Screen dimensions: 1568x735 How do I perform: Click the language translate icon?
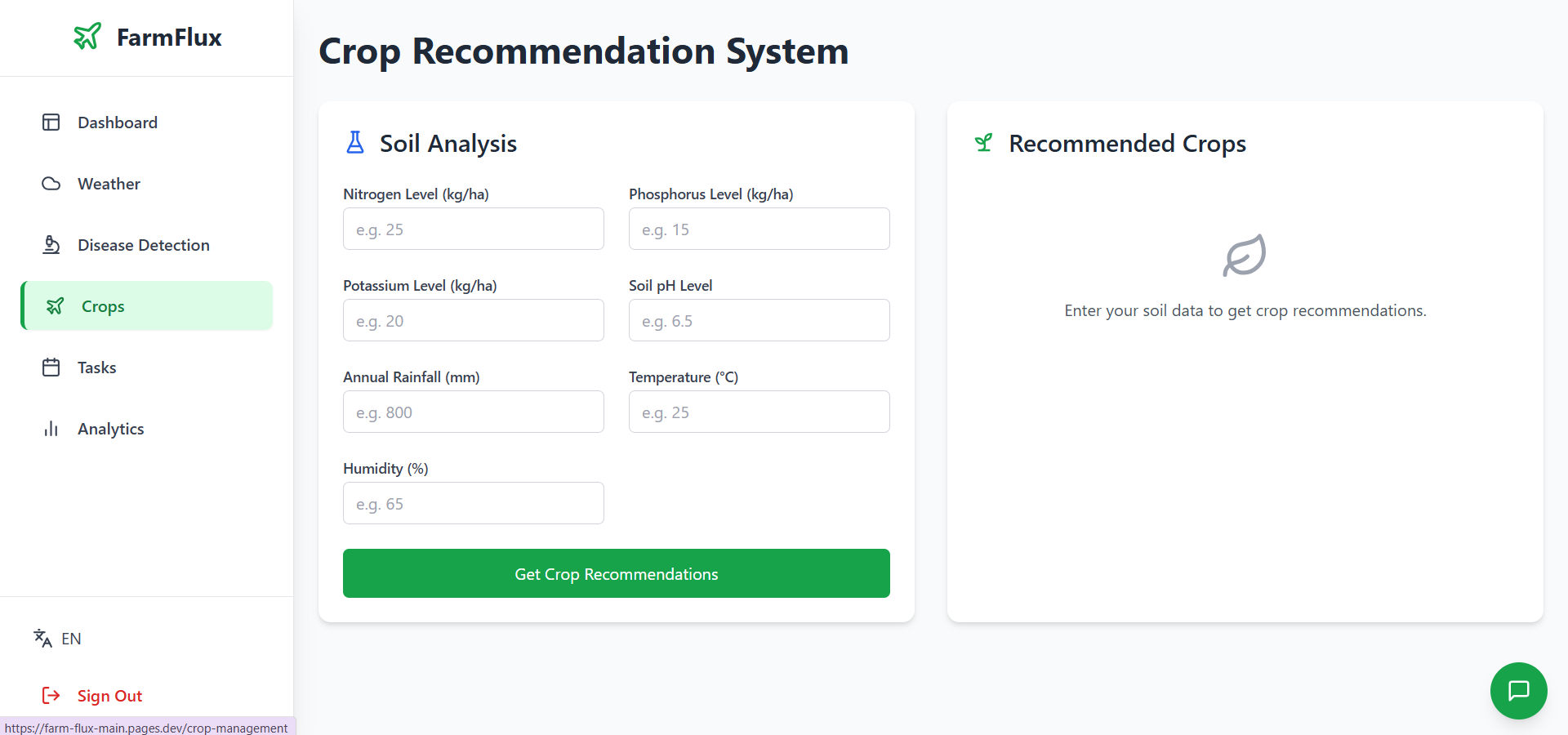pyautogui.click(x=42, y=639)
